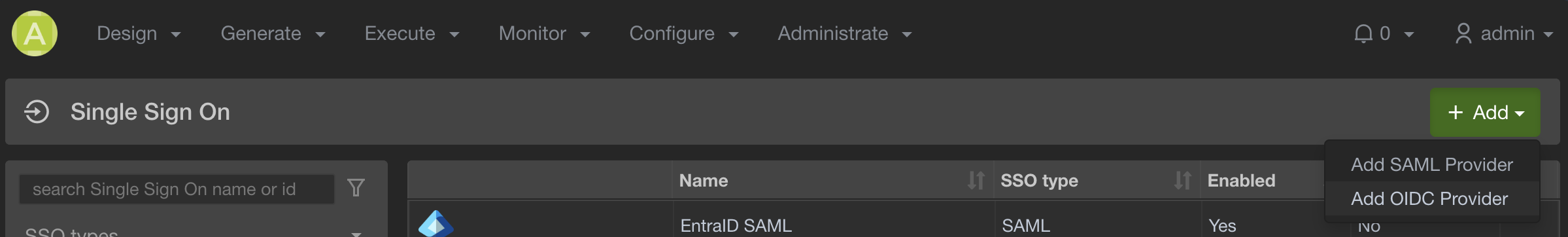Select Add SAML Provider option

point(1432,164)
